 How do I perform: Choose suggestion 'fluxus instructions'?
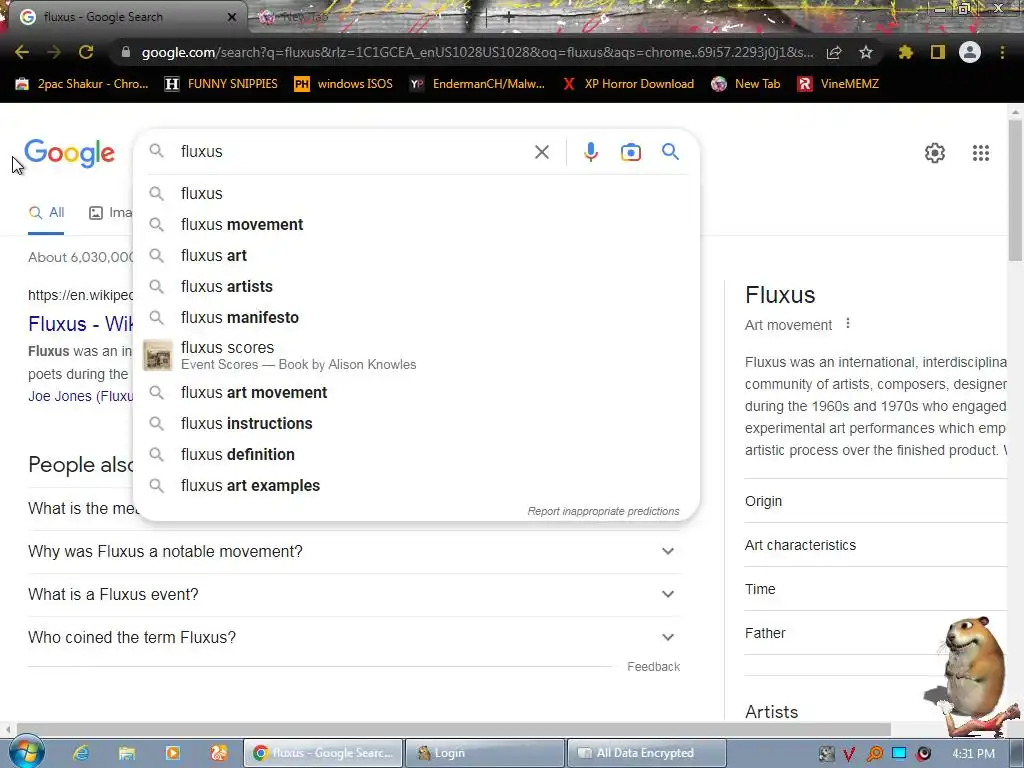416,423
